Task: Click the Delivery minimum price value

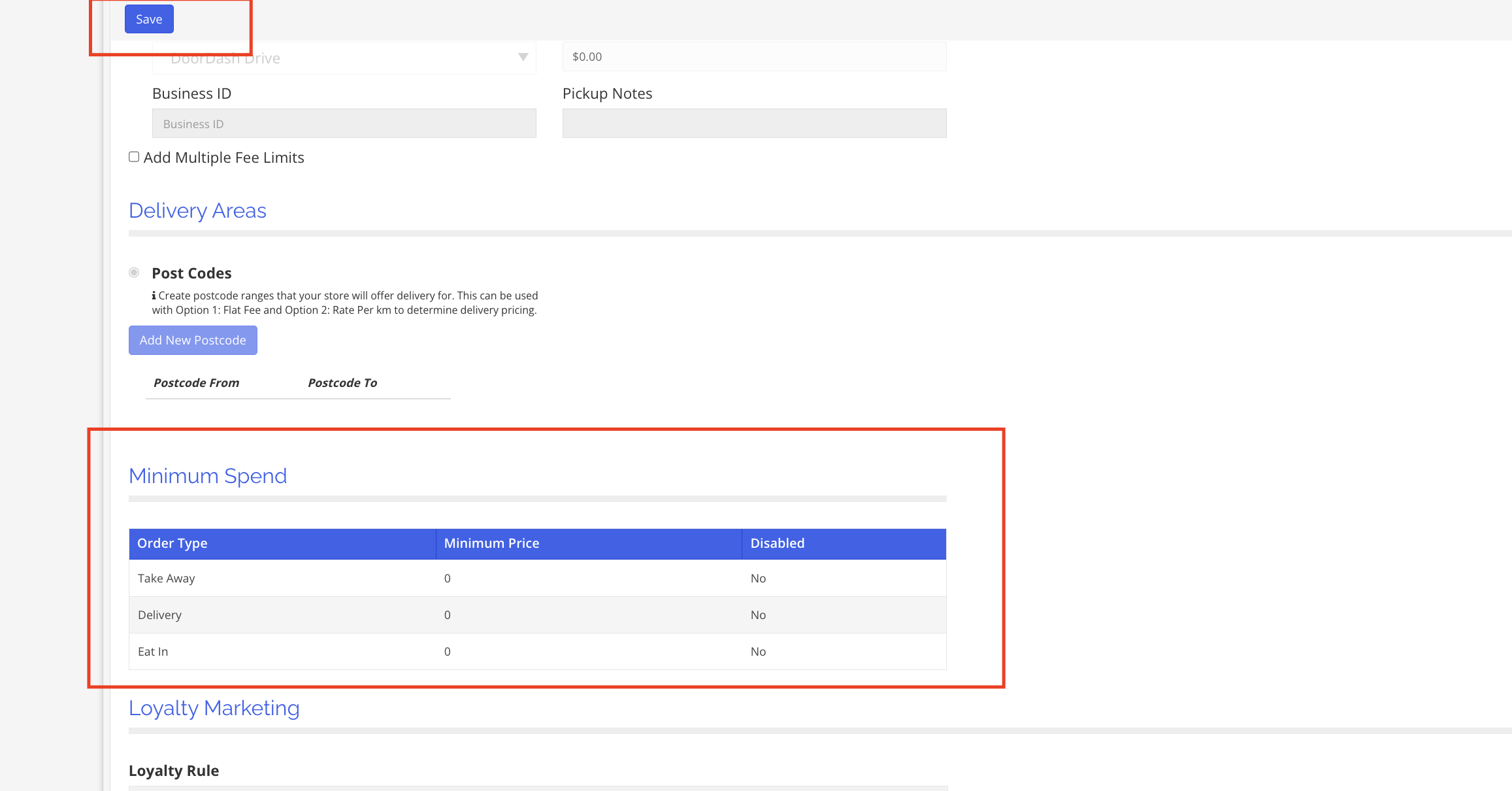Action: [x=448, y=615]
